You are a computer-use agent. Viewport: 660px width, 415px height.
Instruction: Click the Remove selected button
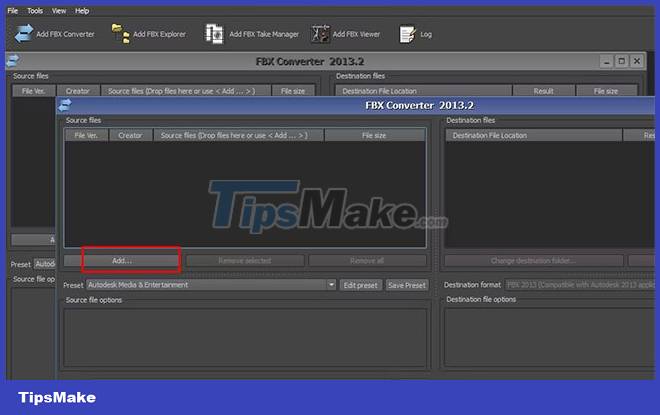[x=245, y=261]
